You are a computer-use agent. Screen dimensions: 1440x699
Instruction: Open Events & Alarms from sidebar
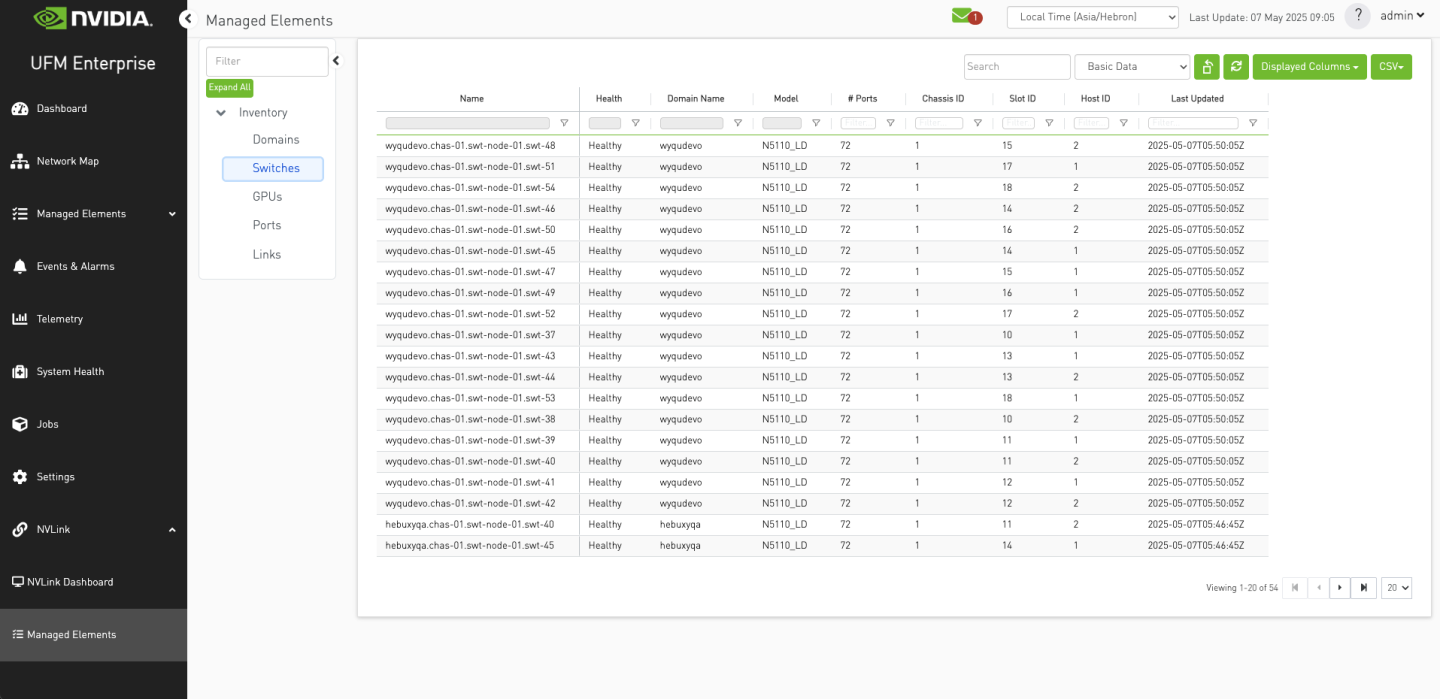pos(75,266)
